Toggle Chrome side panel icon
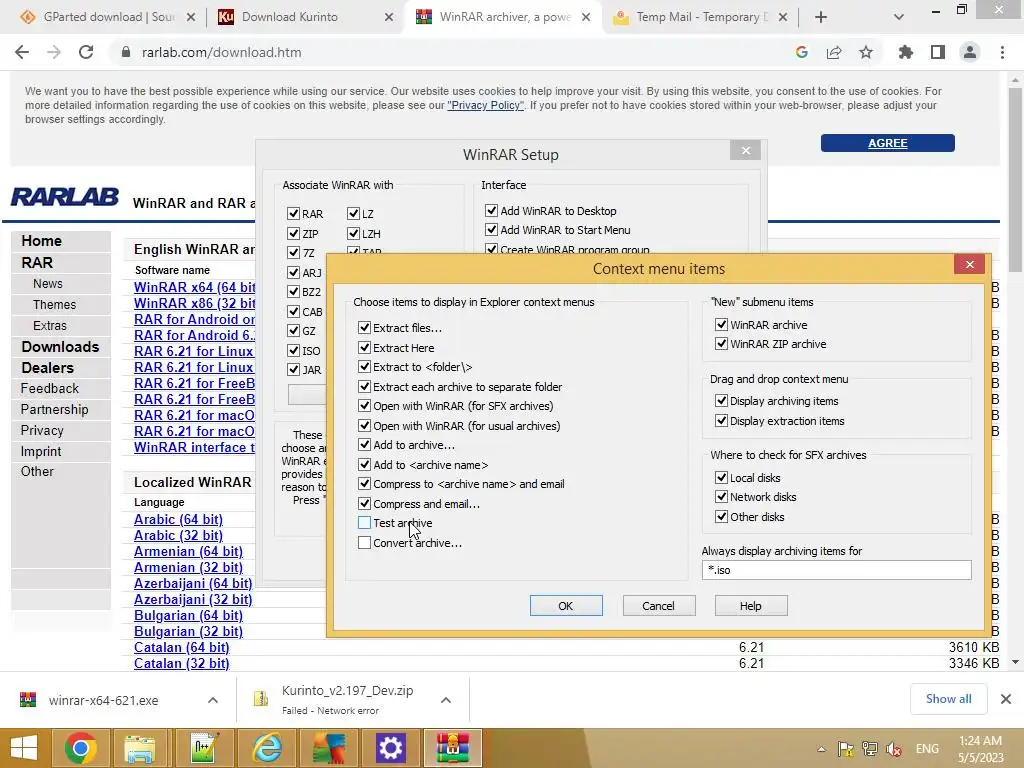This screenshot has width=1024, height=768. pos(938,52)
